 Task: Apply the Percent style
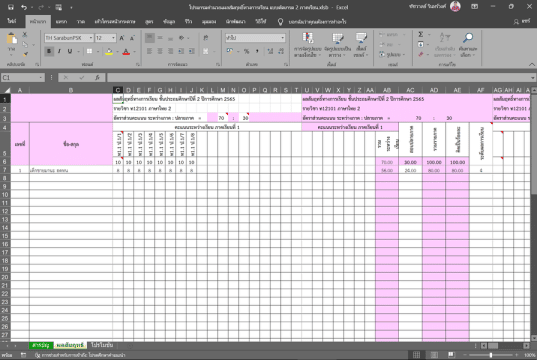click(x=246, y=51)
